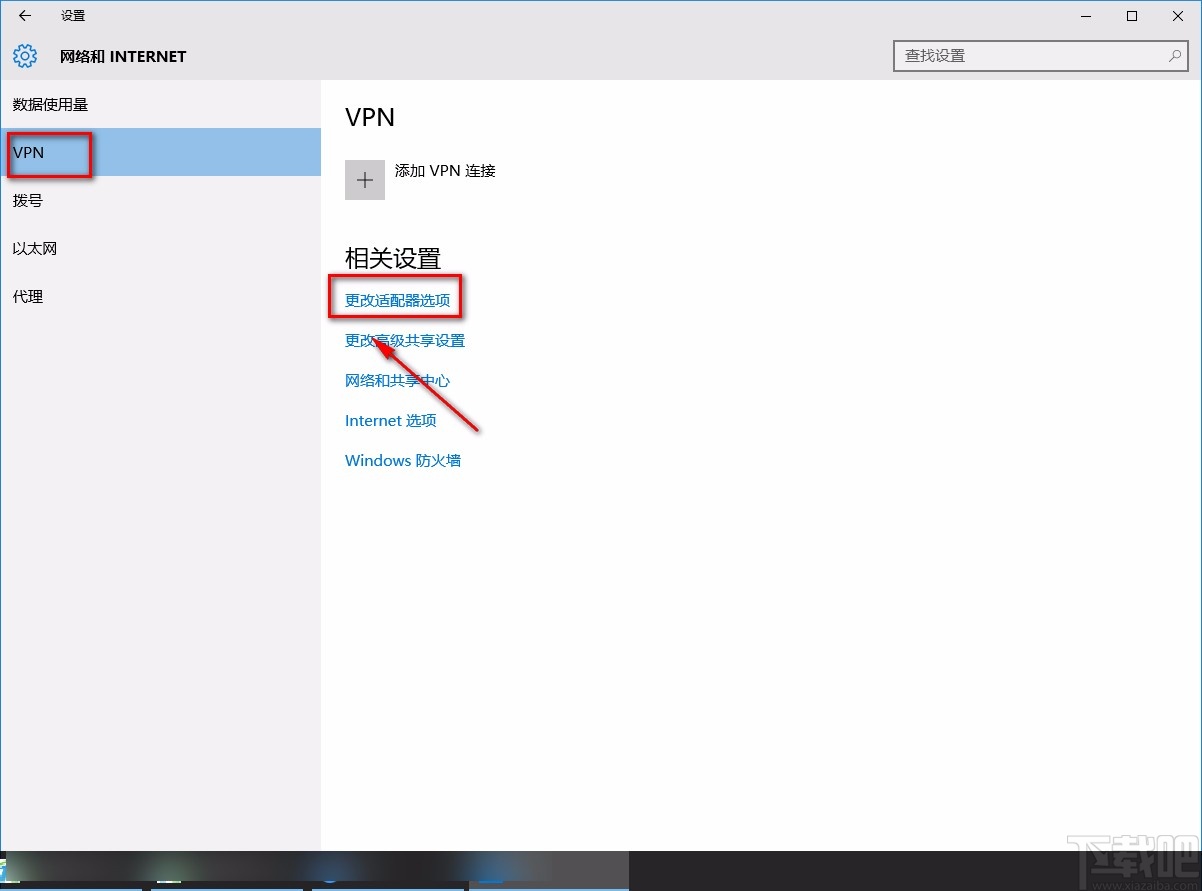Open Windows 防火墙 settings

point(403,460)
